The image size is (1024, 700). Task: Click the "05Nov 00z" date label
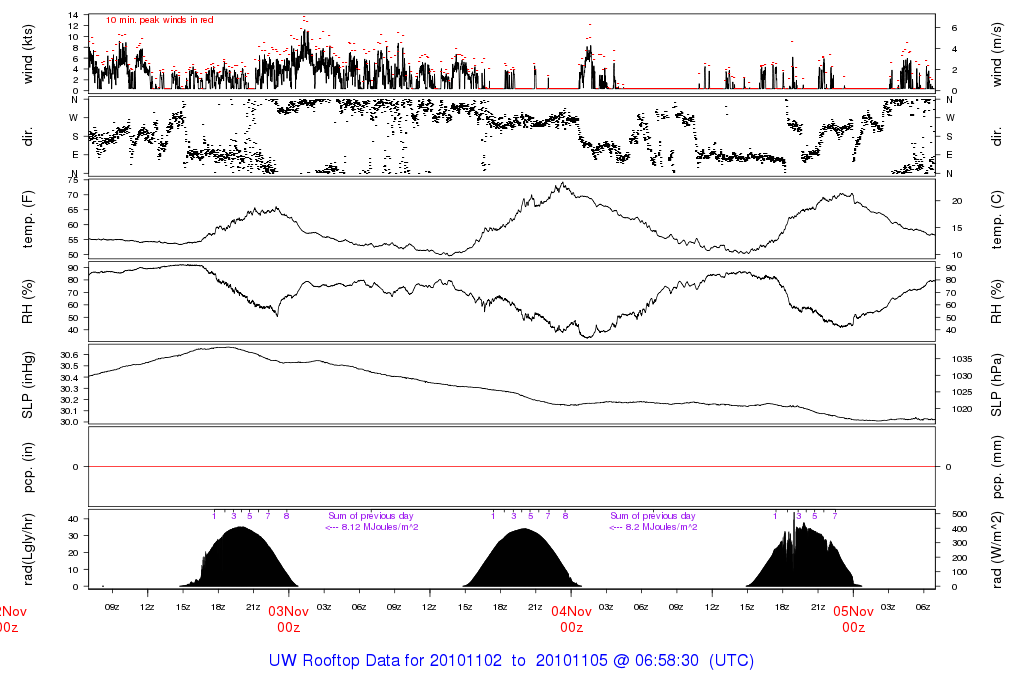click(x=853, y=619)
